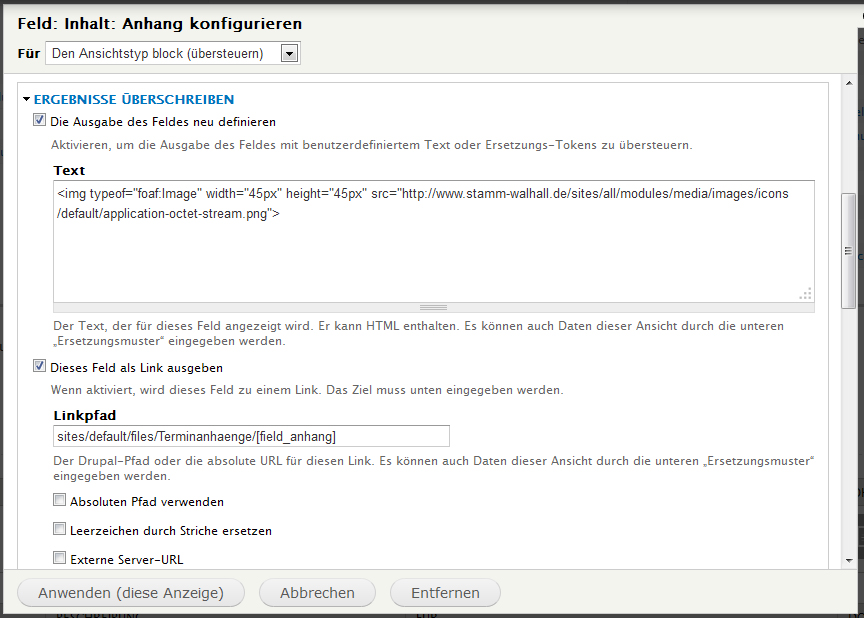Viewport: 864px width, 618px height.
Task: Check 'Leerzeichen durch Striche ersetzen'
Action: click(x=60, y=530)
